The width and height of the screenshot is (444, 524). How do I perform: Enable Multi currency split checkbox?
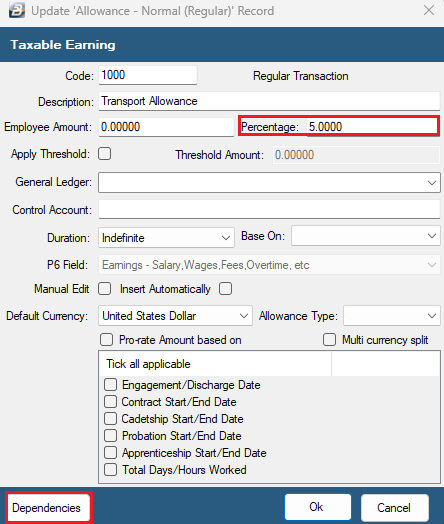click(x=329, y=340)
